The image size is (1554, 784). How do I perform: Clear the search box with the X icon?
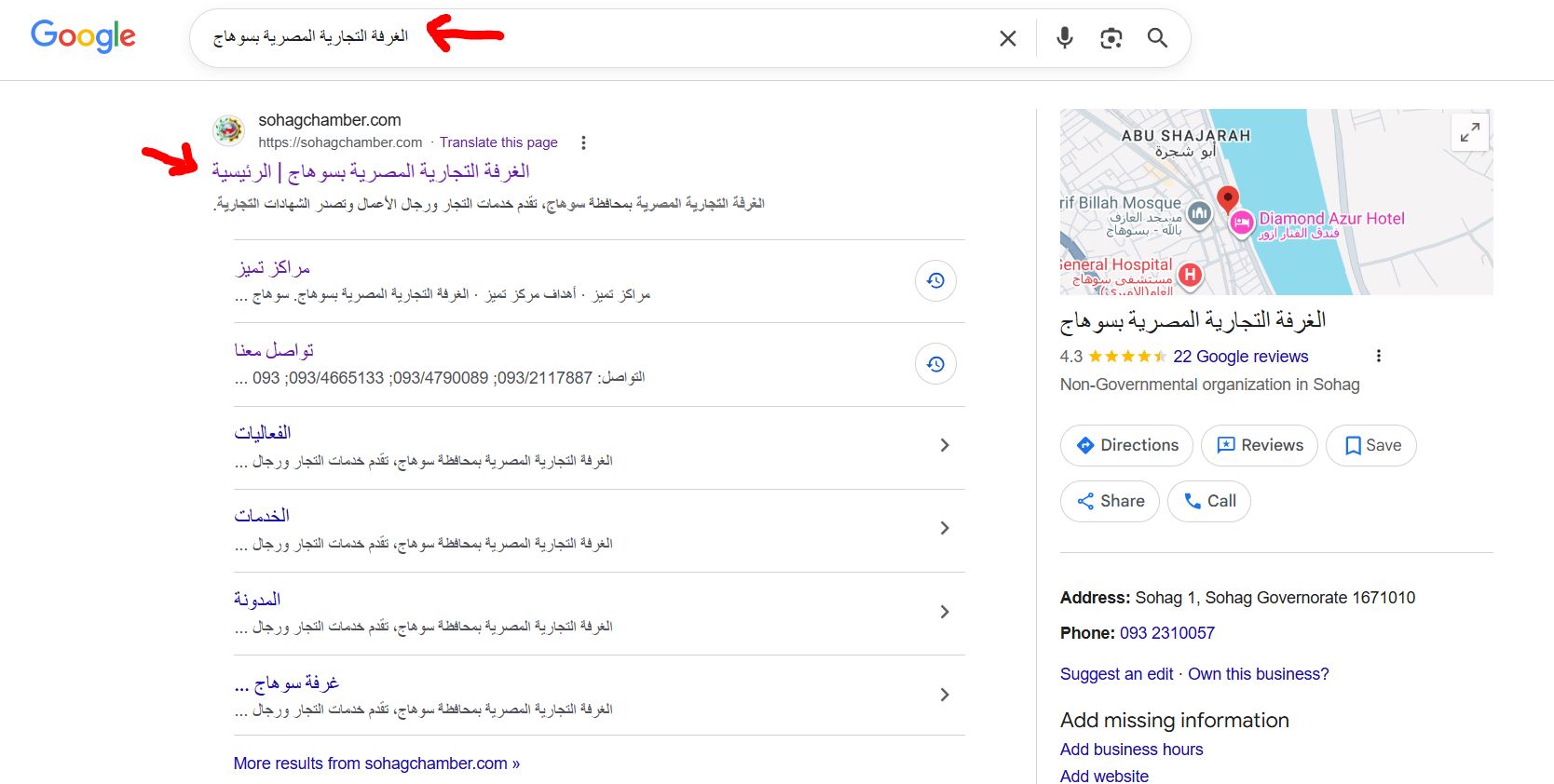click(x=1007, y=38)
